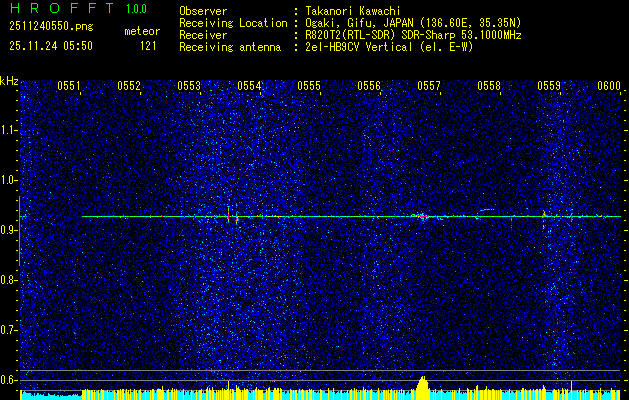Screen dimensions: 629x400
Task: Click the Receiving antenna label
Action: click(x=230, y=47)
